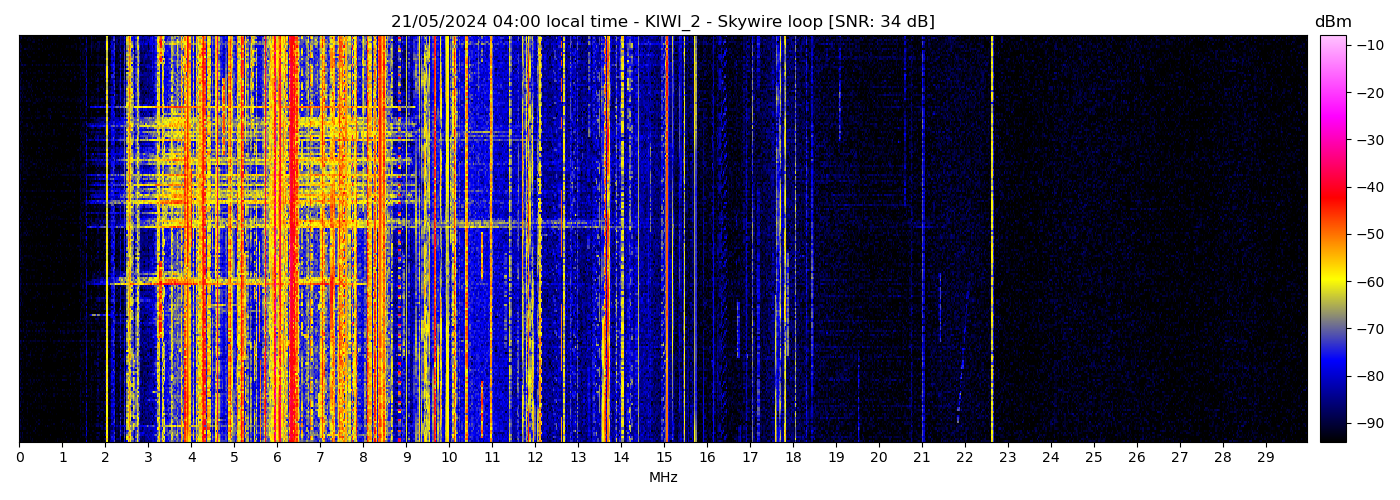Screen dimensions: 1400x500
Task: Click the quiet black area around 26 MHz
Action: tap(1137, 240)
